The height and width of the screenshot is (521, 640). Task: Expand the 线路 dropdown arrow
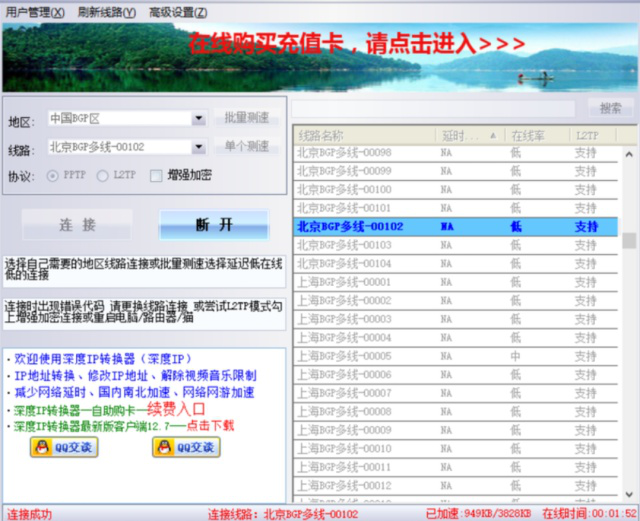click(x=199, y=147)
